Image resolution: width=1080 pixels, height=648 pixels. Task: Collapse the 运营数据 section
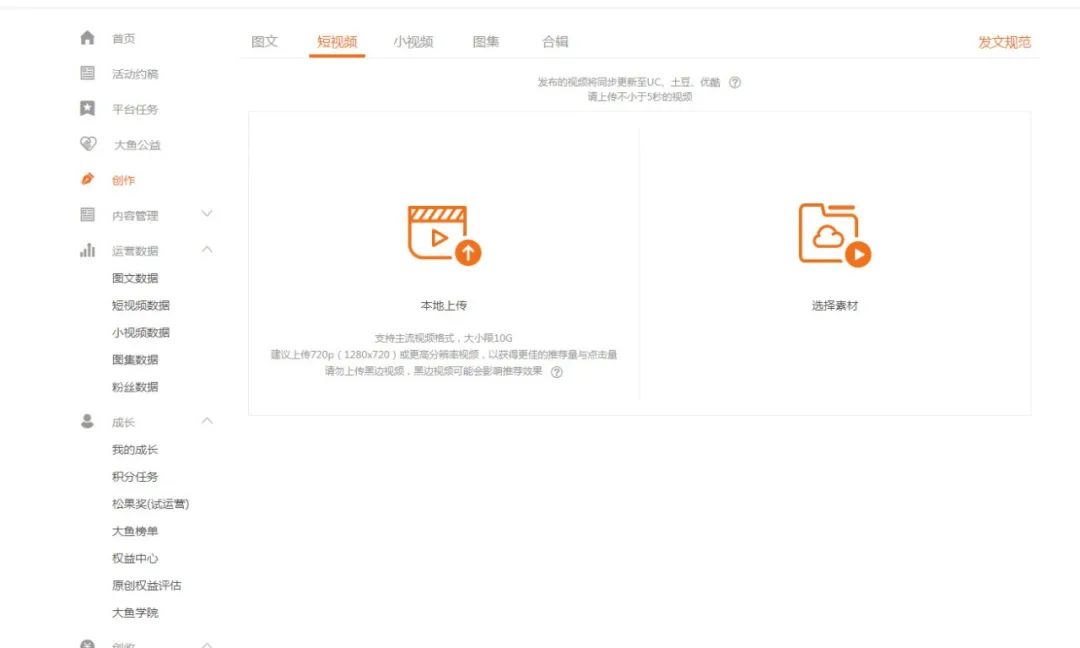coord(207,250)
